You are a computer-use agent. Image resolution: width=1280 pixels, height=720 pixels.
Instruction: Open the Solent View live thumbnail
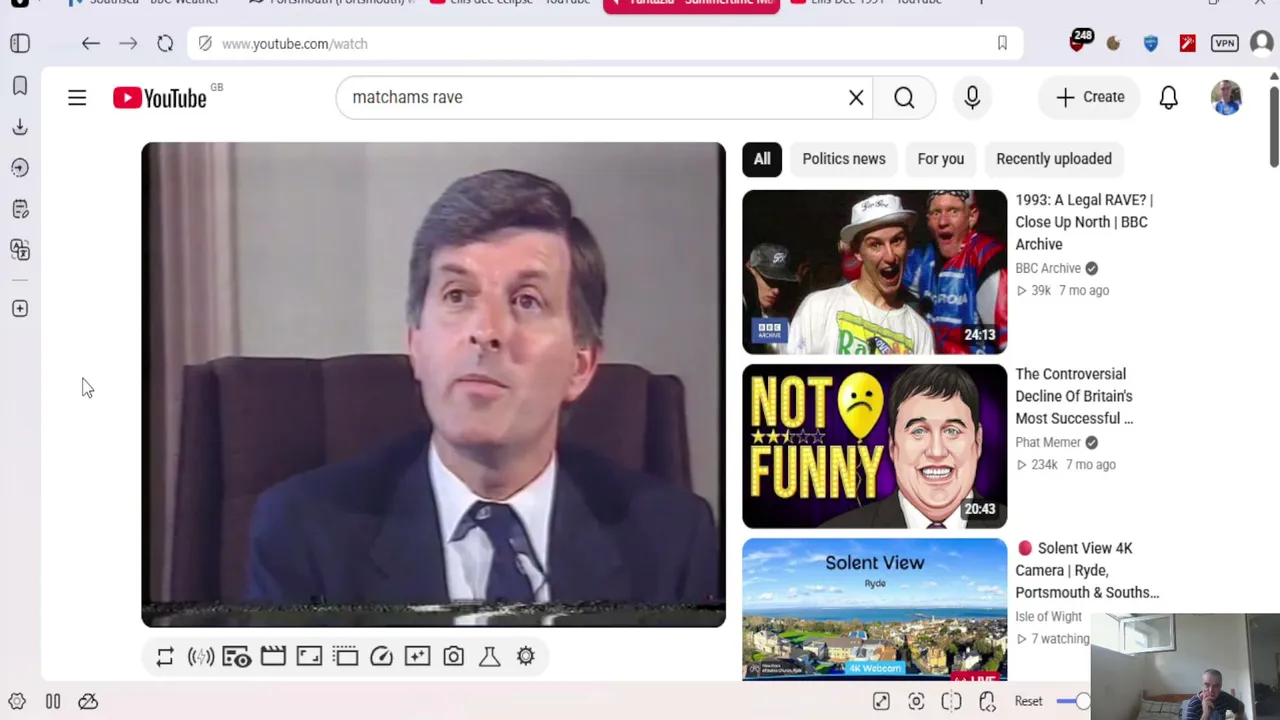click(874, 609)
